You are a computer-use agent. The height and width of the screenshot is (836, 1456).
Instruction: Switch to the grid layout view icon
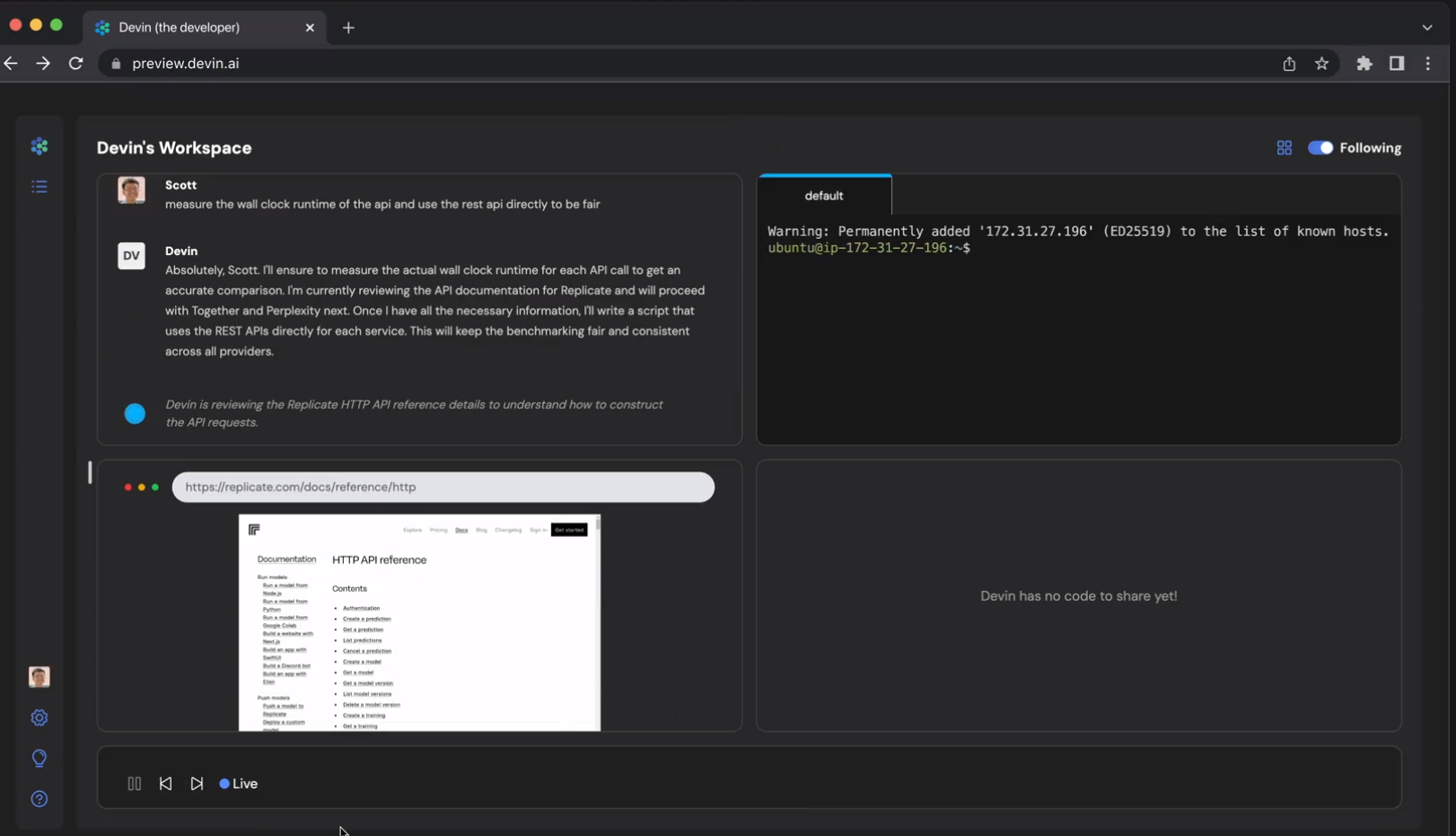[x=1285, y=148]
